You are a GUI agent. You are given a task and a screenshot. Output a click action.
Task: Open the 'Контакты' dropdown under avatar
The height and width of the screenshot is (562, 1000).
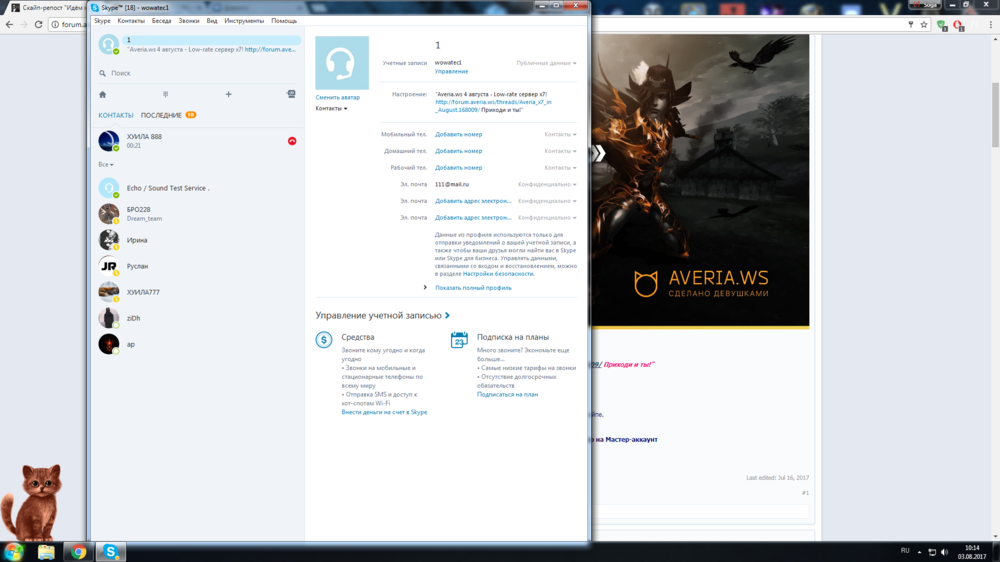tap(331, 108)
